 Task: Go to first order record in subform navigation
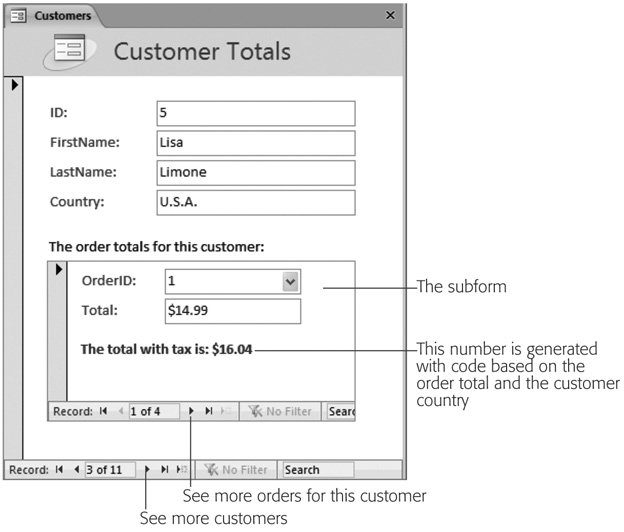pos(103,411)
